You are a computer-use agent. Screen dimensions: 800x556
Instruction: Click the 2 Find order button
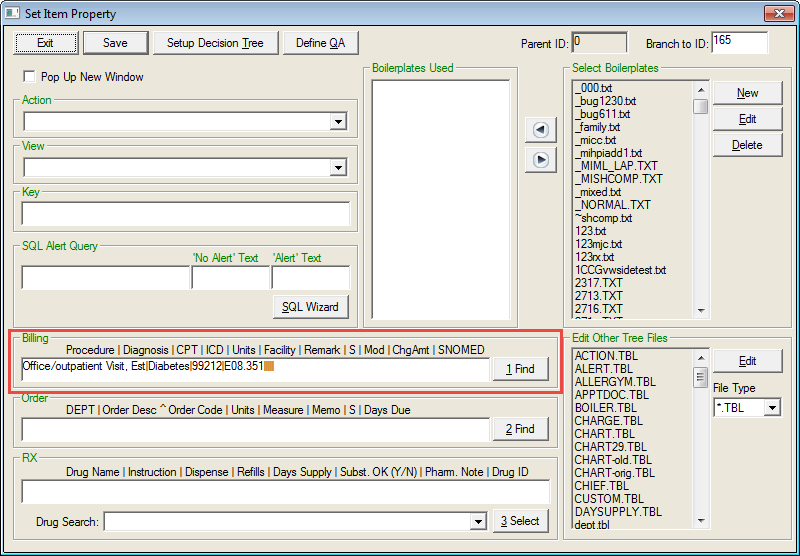pyautogui.click(x=520, y=429)
